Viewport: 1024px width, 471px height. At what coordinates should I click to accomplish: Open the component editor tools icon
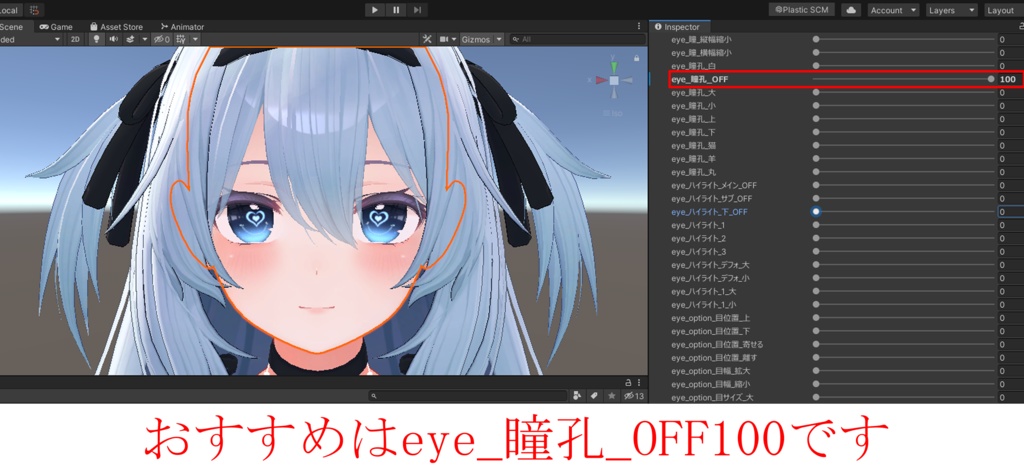pos(427,39)
